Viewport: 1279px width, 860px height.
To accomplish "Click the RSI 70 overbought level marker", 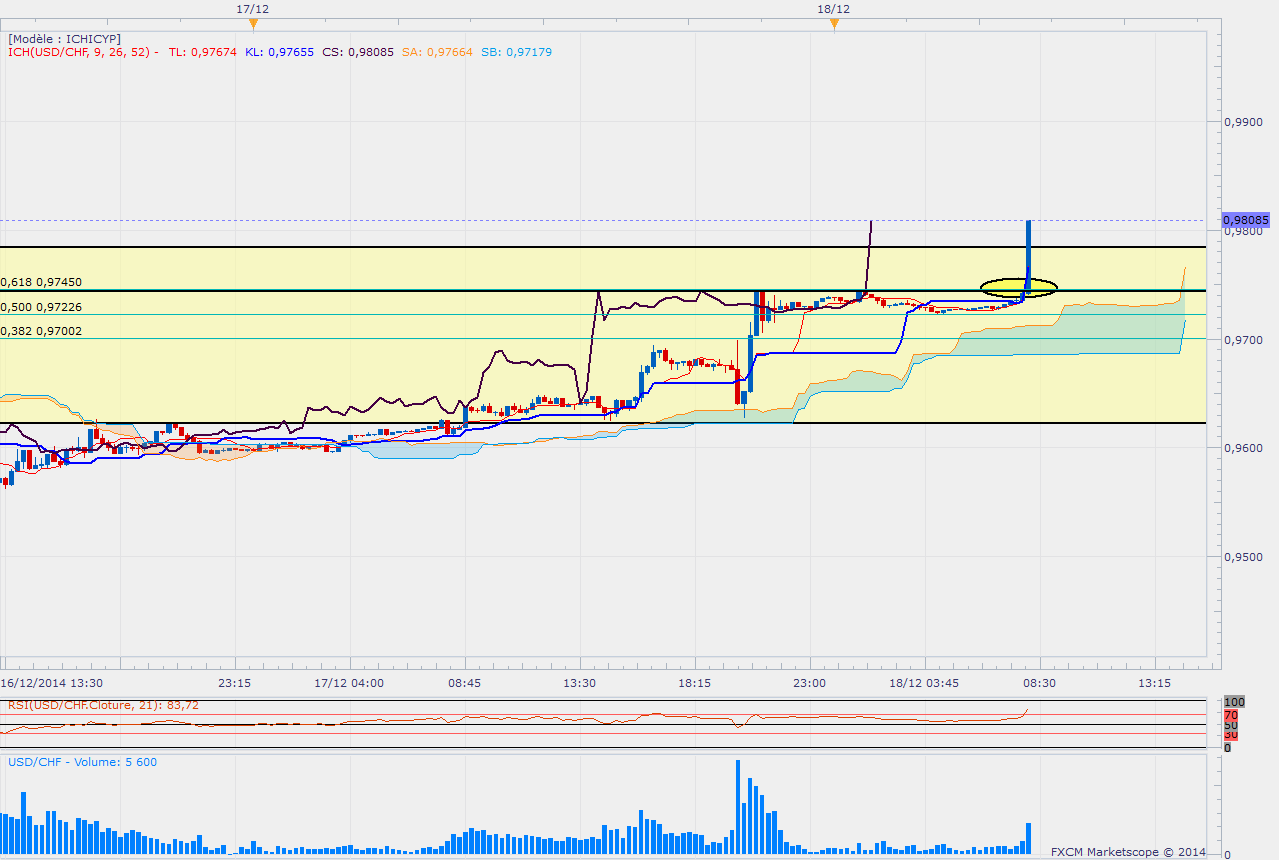I will (x=1231, y=715).
